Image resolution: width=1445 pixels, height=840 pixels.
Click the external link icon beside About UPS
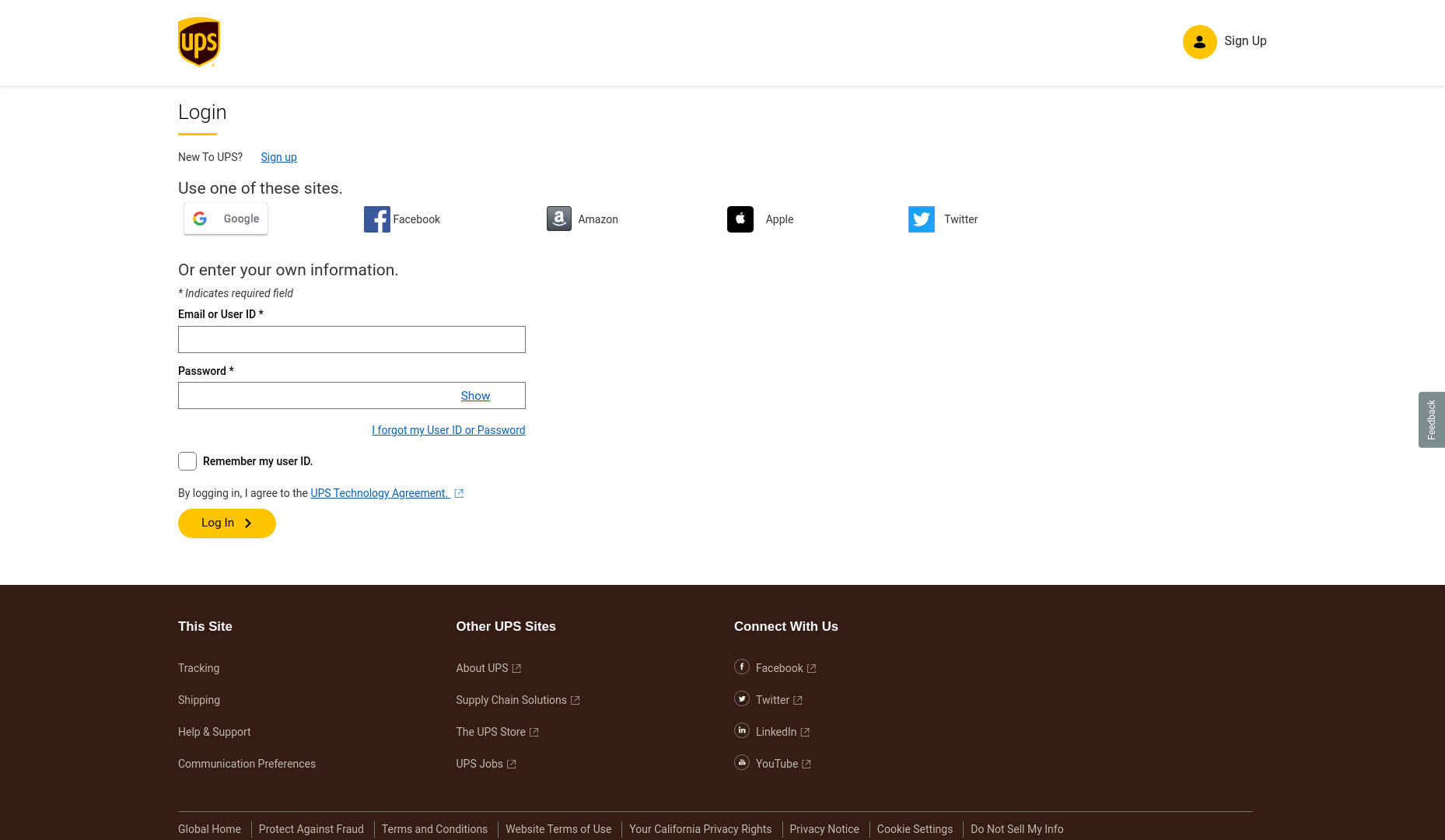point(516,669)
